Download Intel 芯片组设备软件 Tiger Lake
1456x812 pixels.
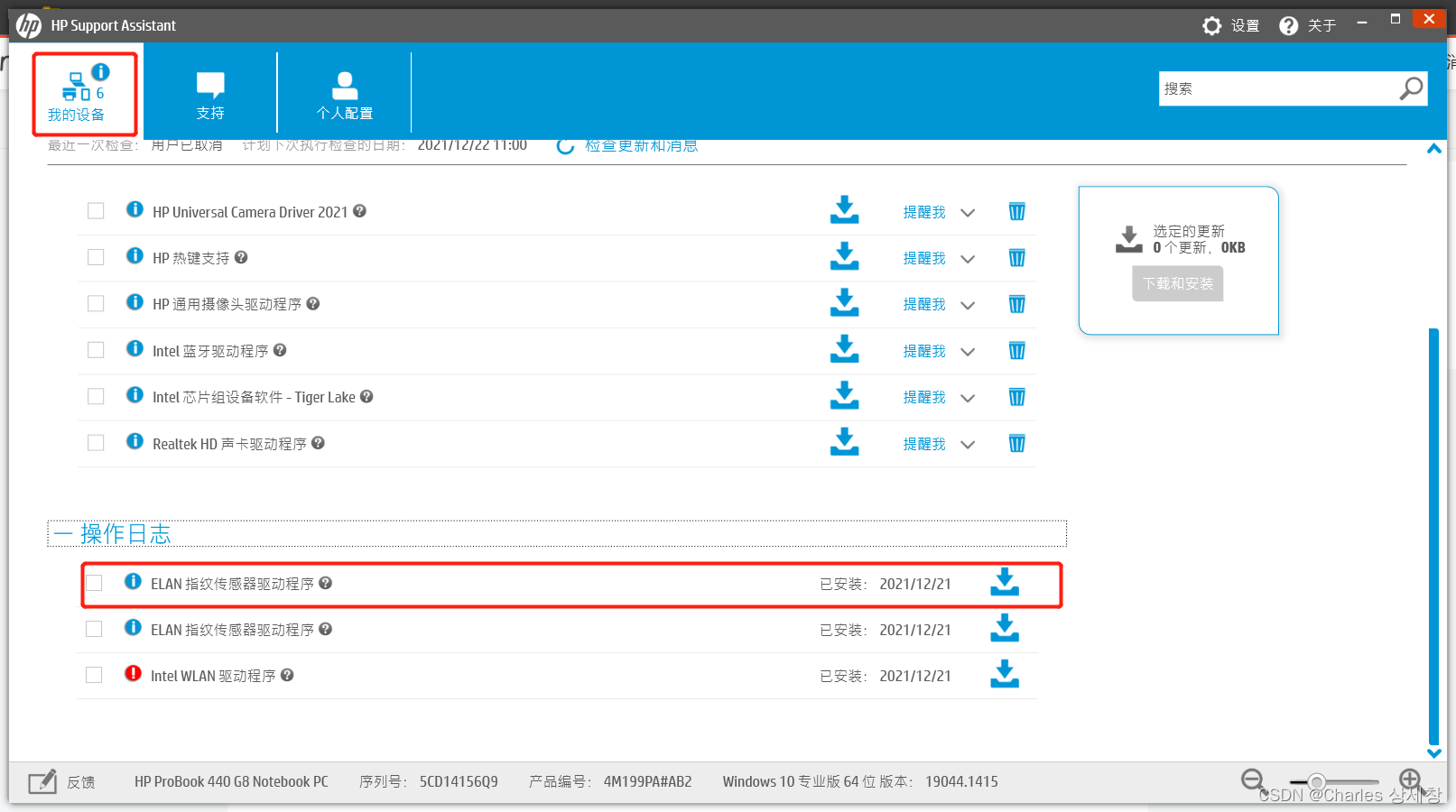coord(844,395)
